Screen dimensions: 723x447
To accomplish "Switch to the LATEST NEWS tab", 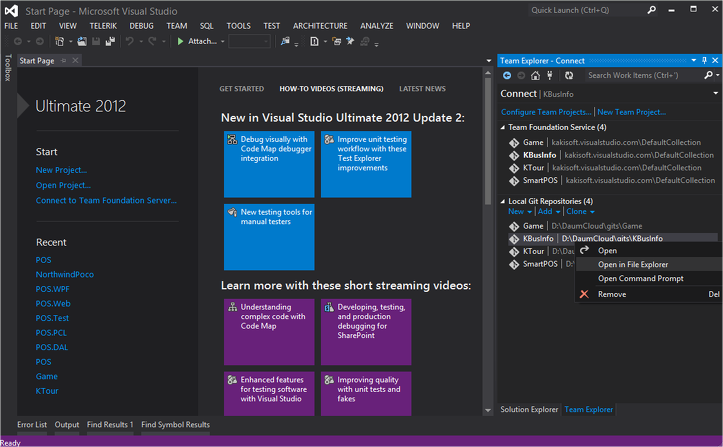I will 422,89.
